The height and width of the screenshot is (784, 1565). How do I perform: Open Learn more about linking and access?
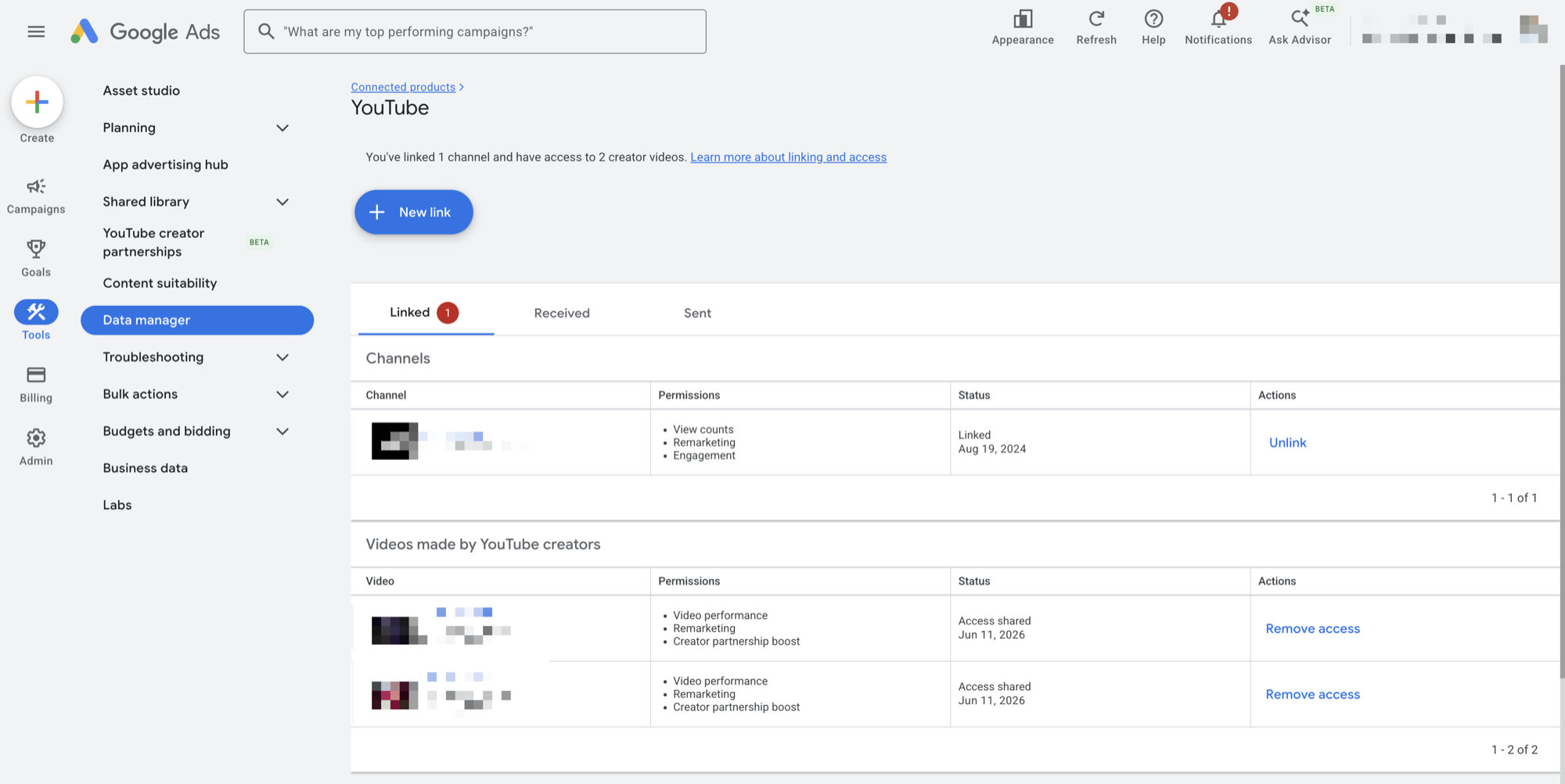point(788,157)
